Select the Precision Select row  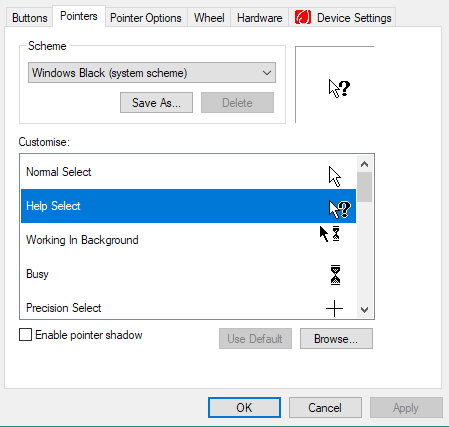point(189,305)
